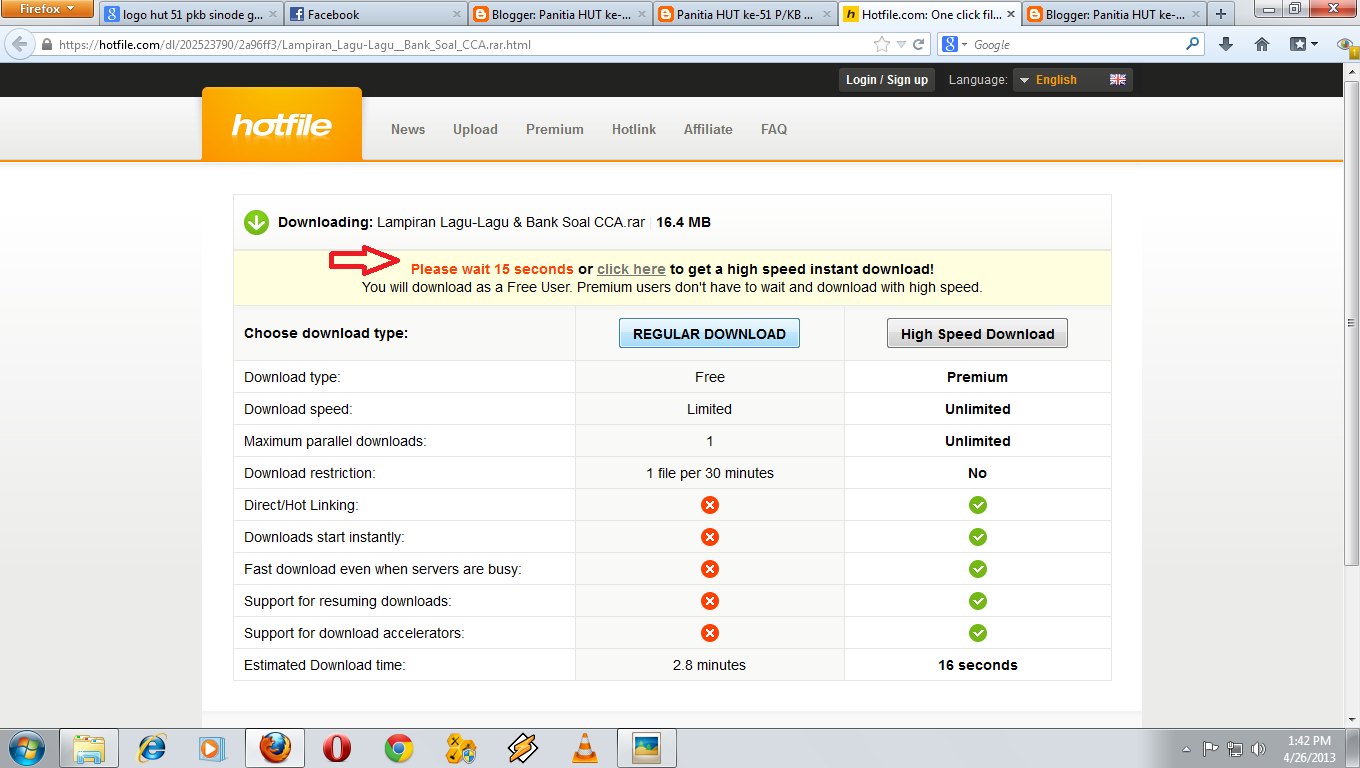Open the Firefox application menu button
The width and height of the screenshot is (1360, 768).
point(47,9)
